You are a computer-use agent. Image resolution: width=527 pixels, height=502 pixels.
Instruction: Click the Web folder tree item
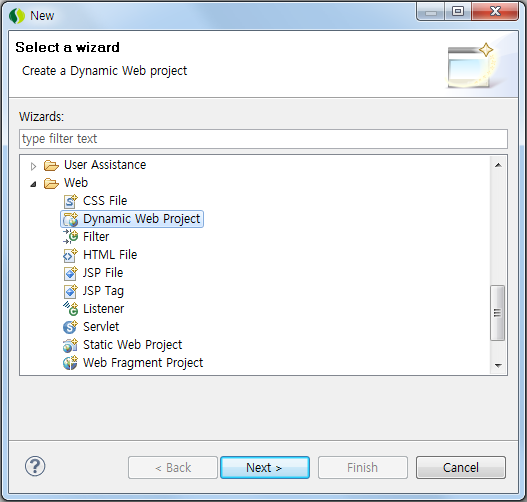(x=76, y=183)
